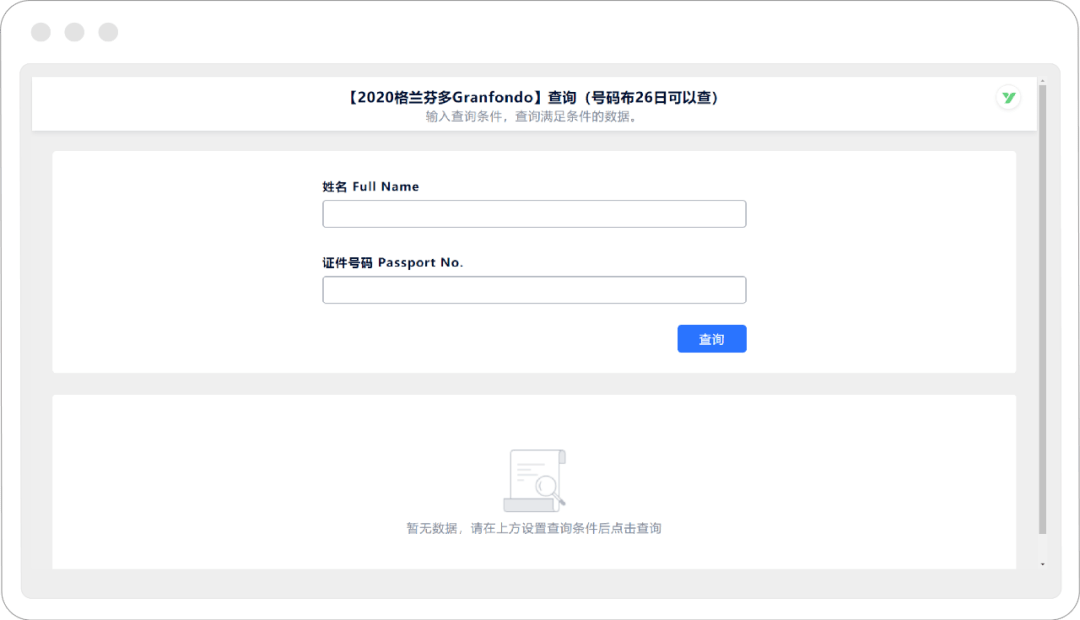Click the middle window control dot

tap(74, 32)
